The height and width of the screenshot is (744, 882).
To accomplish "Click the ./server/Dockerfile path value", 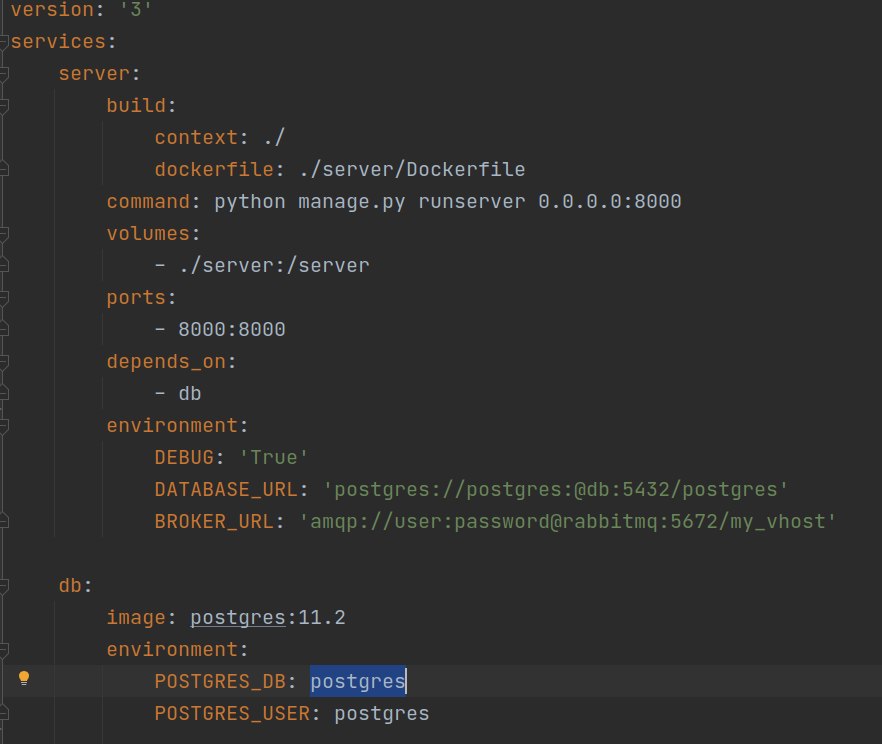I will tap(412, 170).
